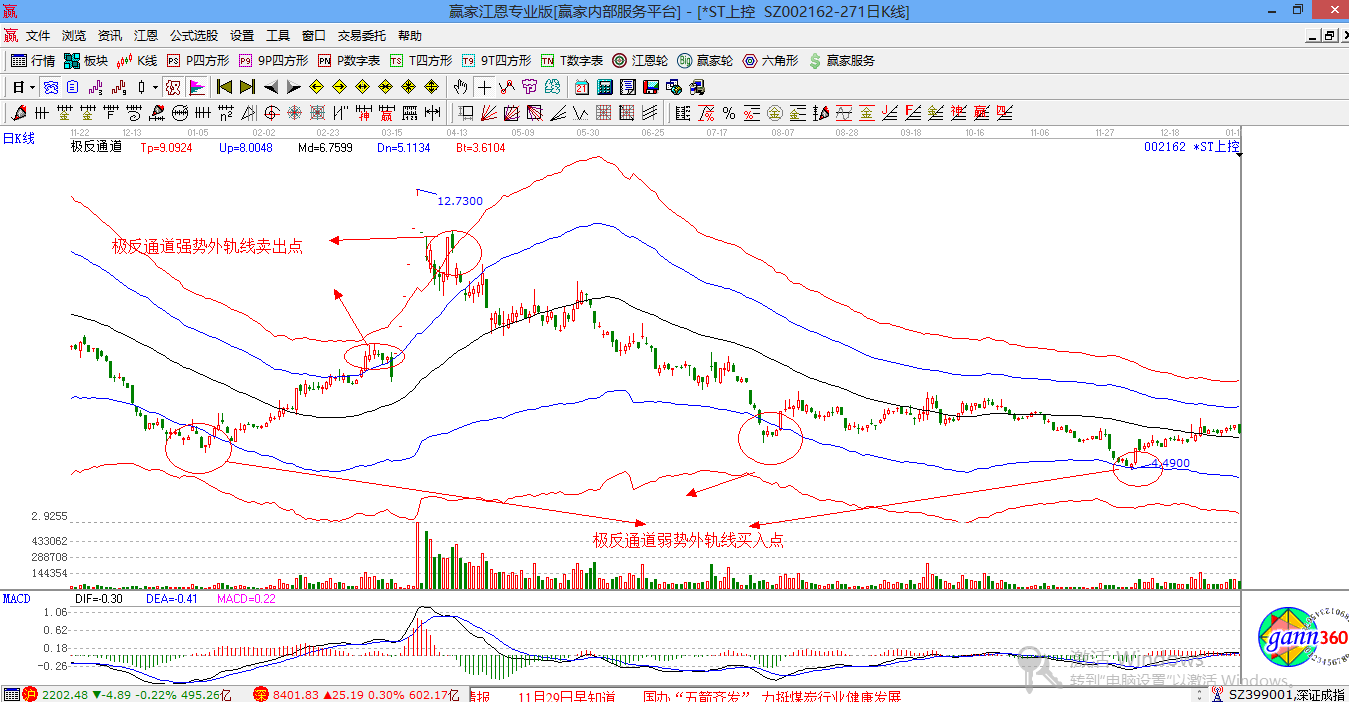The height and width of the screenshot is (702, 1349).
Task: Expand the 日 period dropdown arrow
Action: 32,87
